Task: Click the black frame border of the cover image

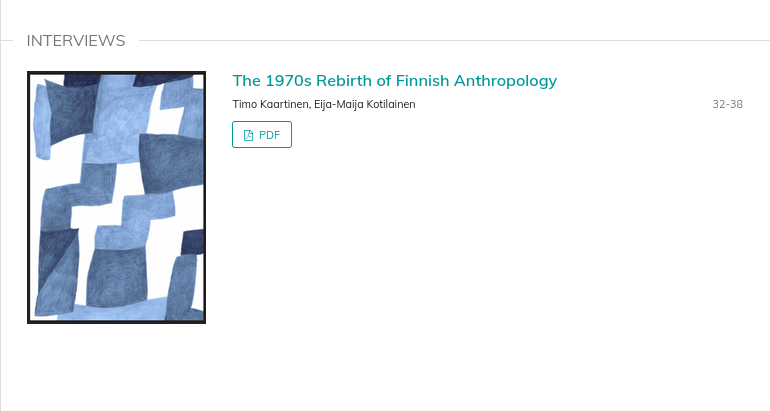Action: pyautogui.click(x=28, y=197)
